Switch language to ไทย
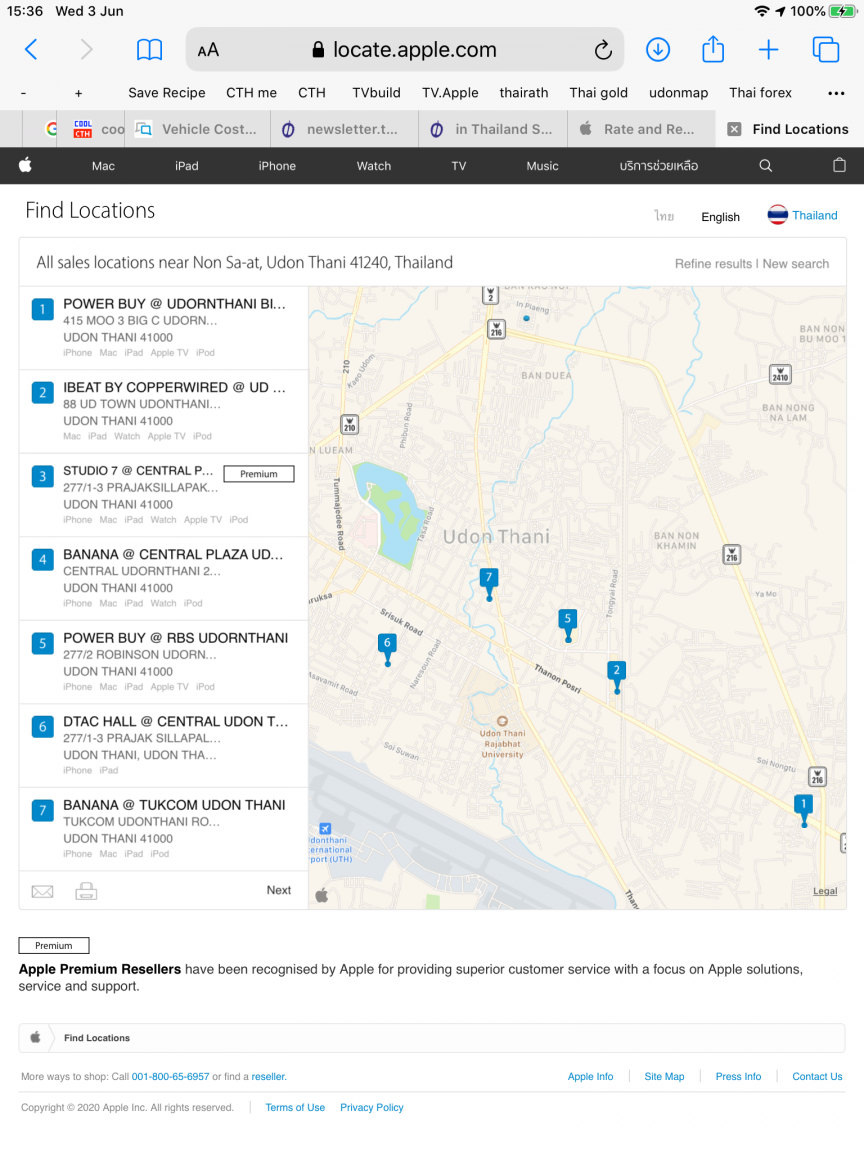Image resolution: width=864 pixels, height=1152 pixels. pyautogui.click(x=664, y=216)
